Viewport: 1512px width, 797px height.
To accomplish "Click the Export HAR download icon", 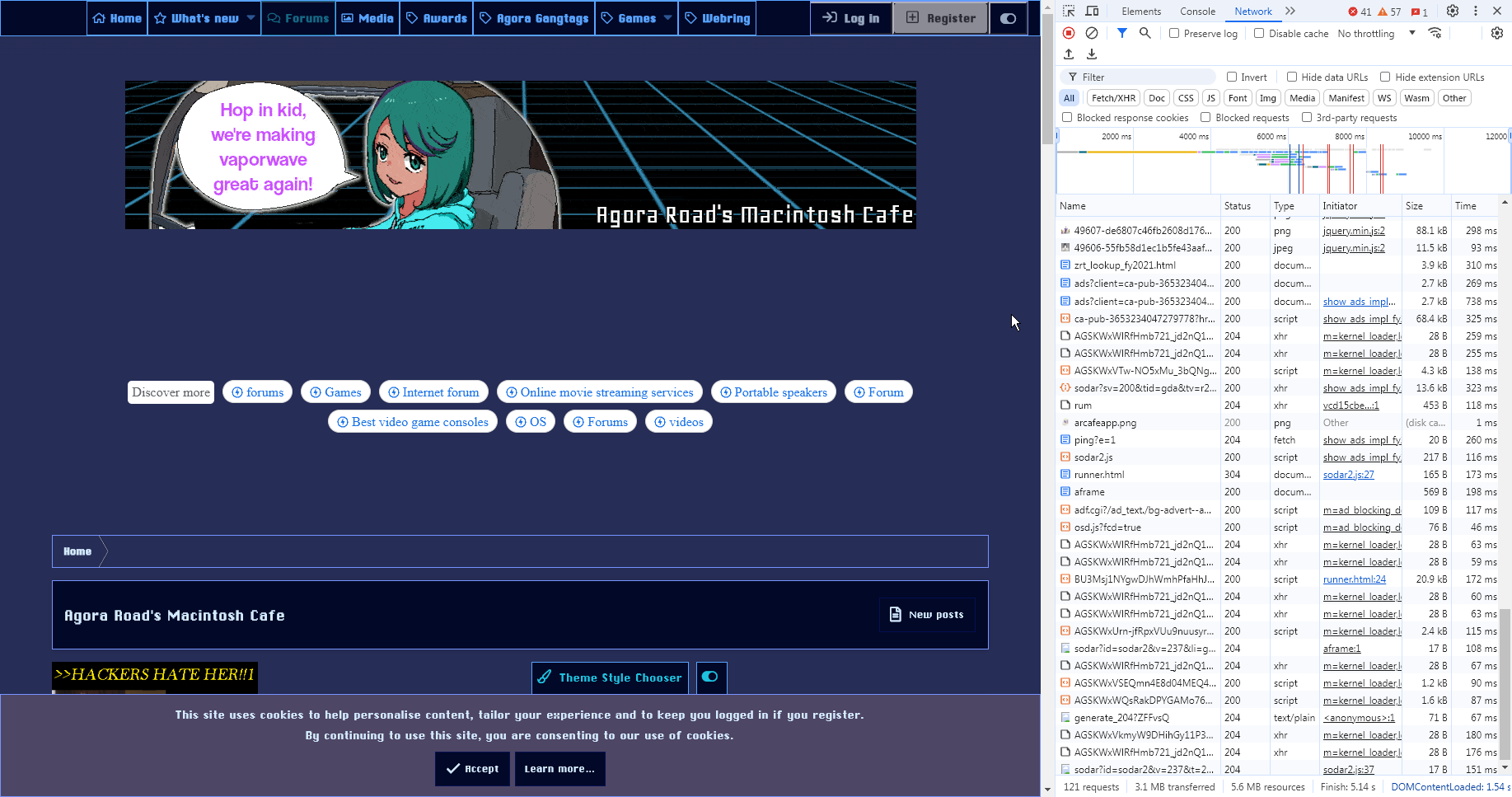I will tap(1092, 54).
